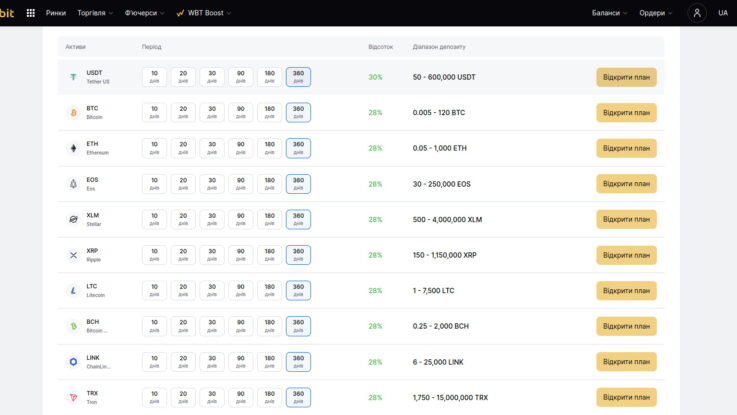Open the Ринки menu item
737x415 pixels.
(57, 13)
